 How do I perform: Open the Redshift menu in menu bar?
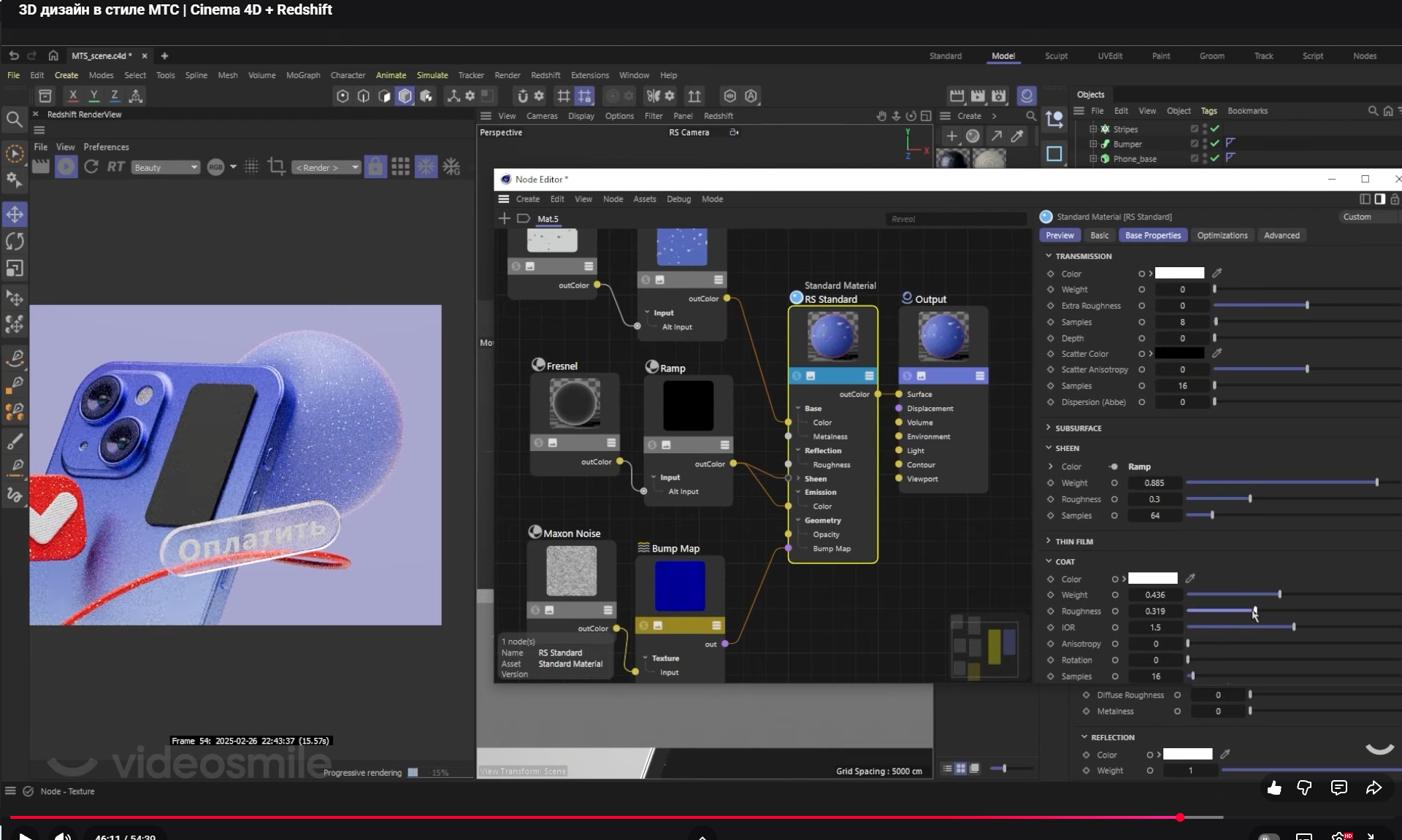[x=545, y=75]
